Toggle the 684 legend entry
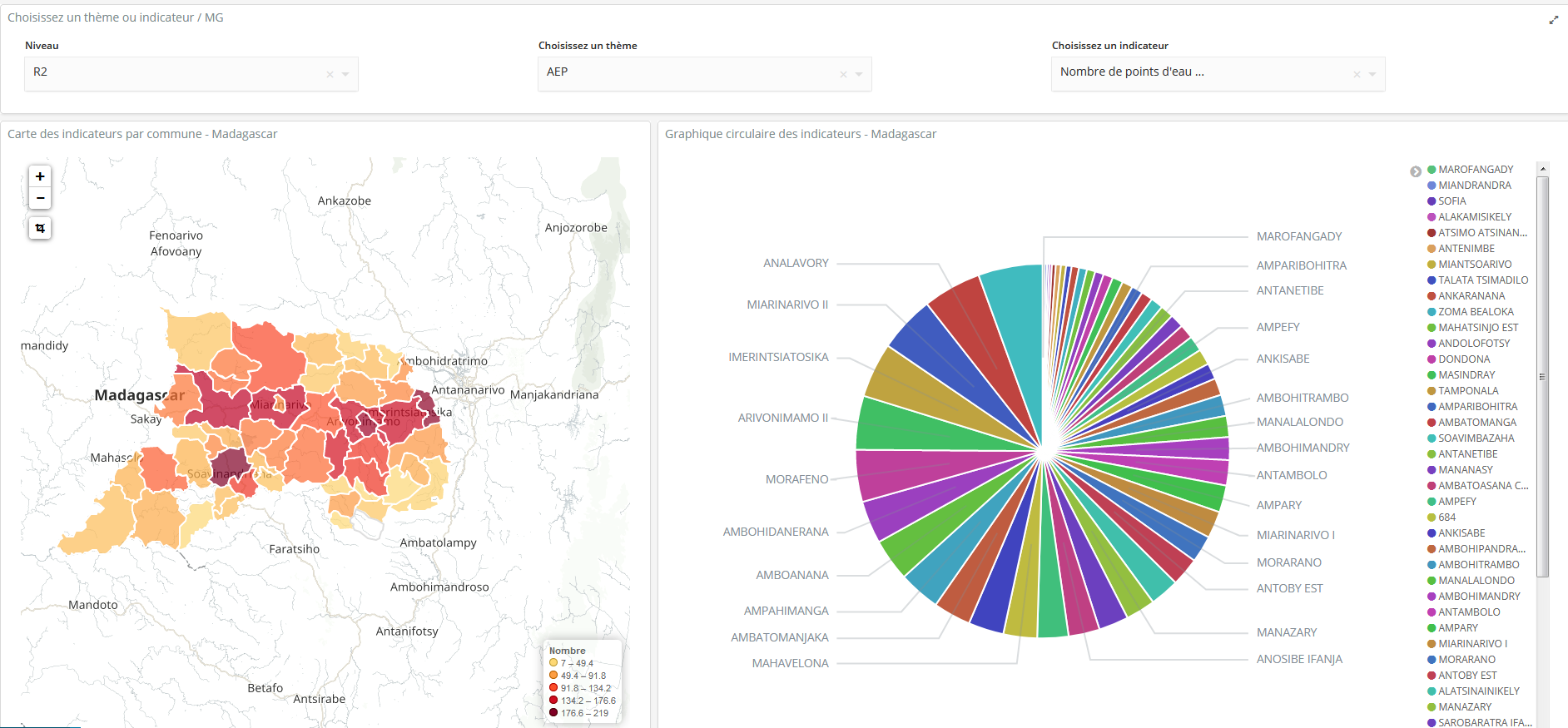 pyautogui.click(x=1441, y=518)
